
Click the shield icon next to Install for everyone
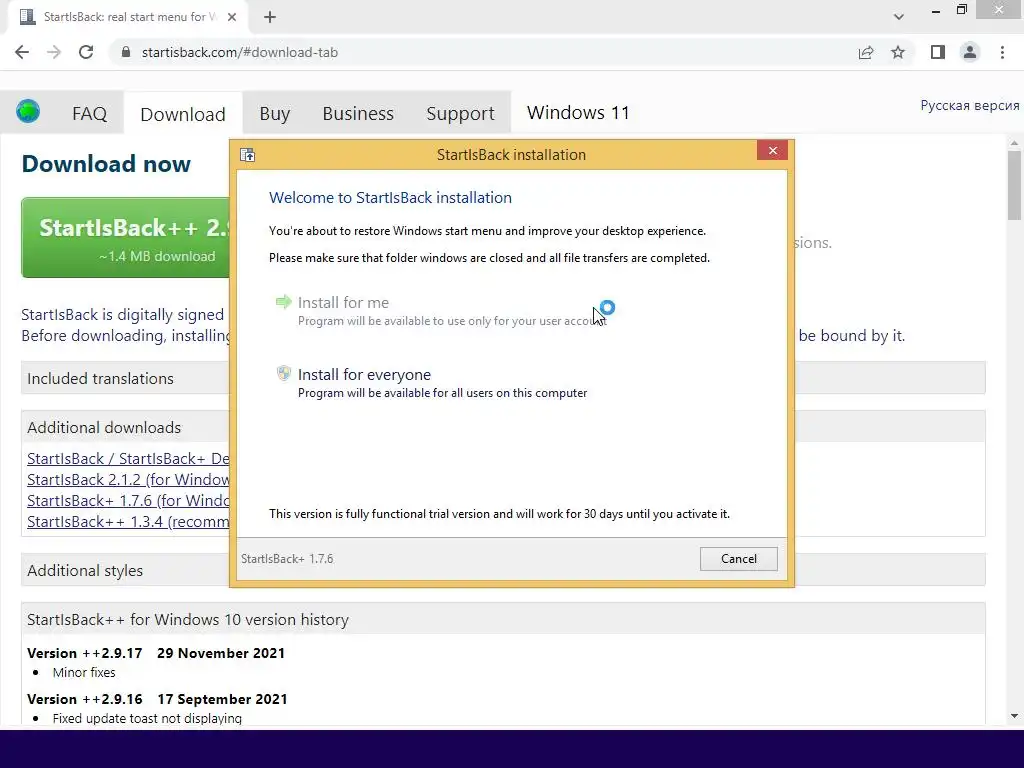click(x=283, y=374)
